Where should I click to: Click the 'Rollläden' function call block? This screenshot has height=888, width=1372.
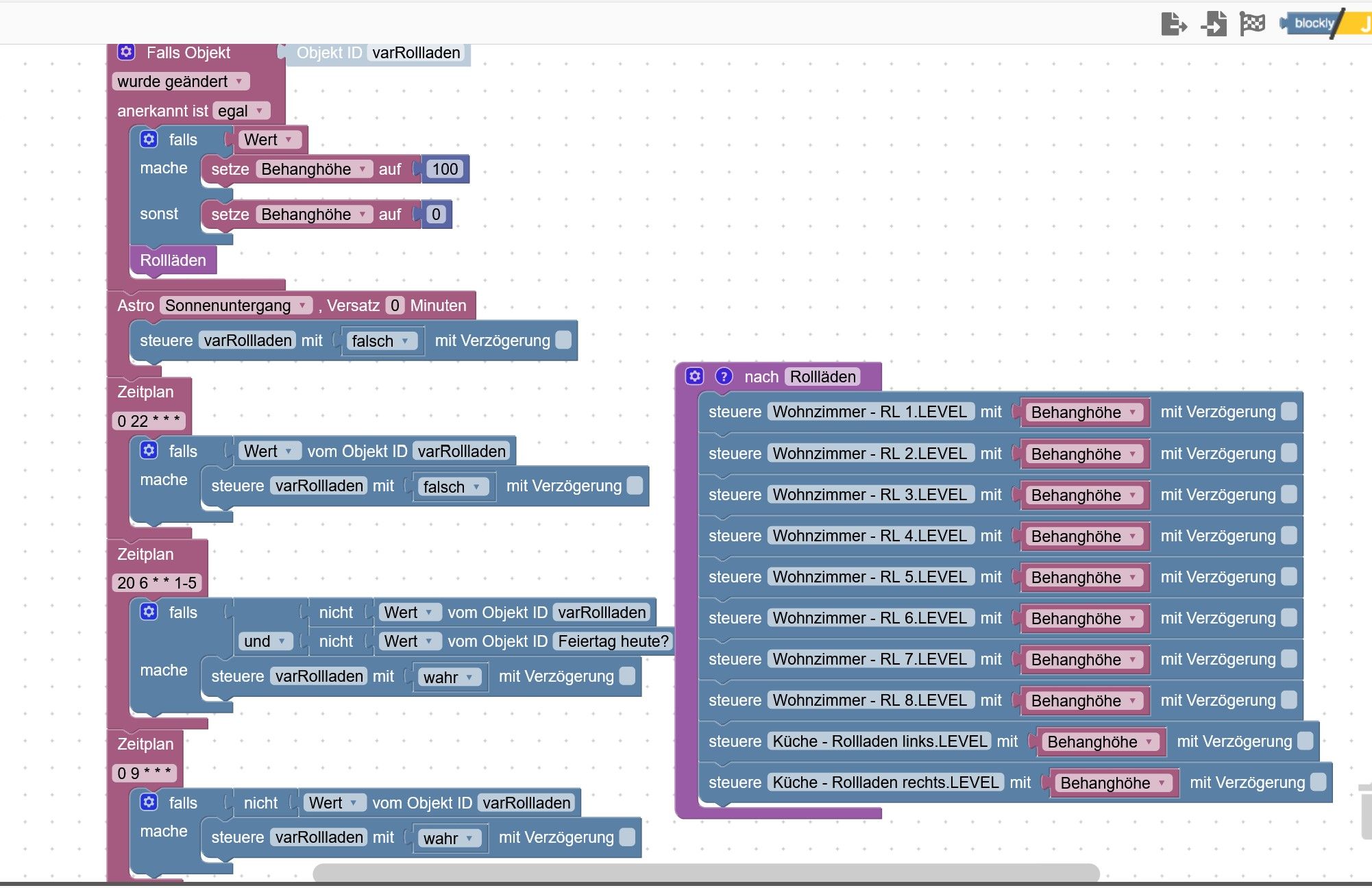(x=173, y=260)
